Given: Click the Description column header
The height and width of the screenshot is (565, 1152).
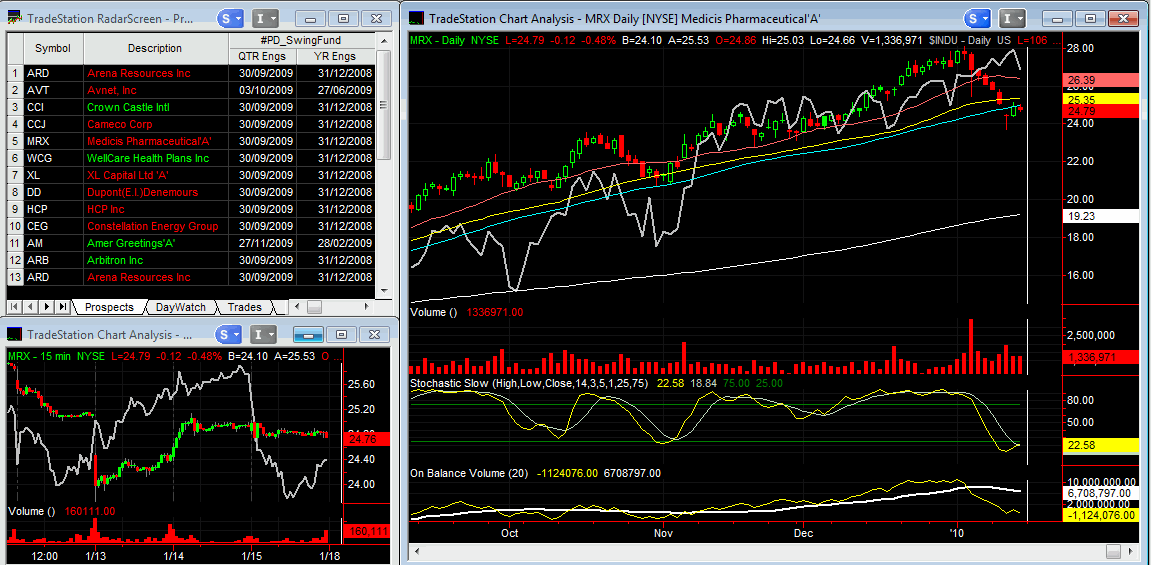Looking at the screenshot, I should [x=155, y=48].
